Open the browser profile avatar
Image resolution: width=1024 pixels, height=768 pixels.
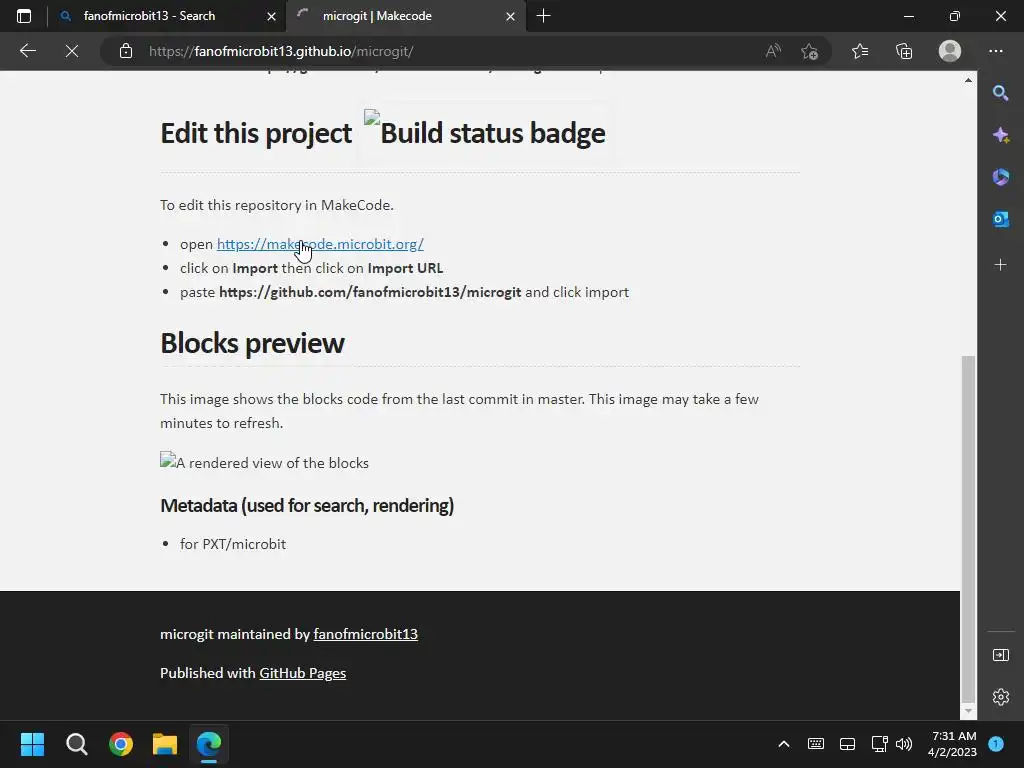950,51
